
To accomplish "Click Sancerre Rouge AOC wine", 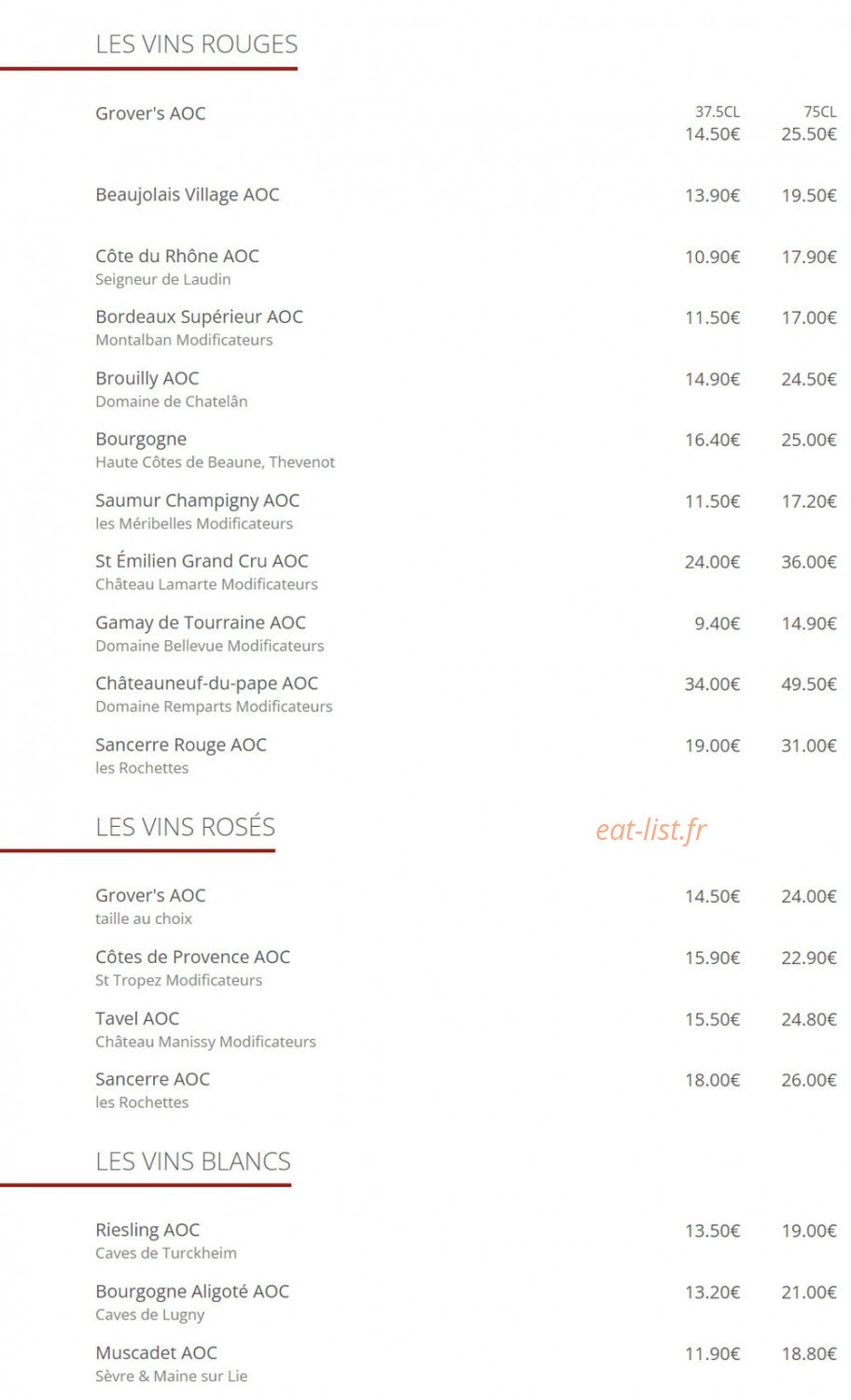I will (x=181, y=745).
